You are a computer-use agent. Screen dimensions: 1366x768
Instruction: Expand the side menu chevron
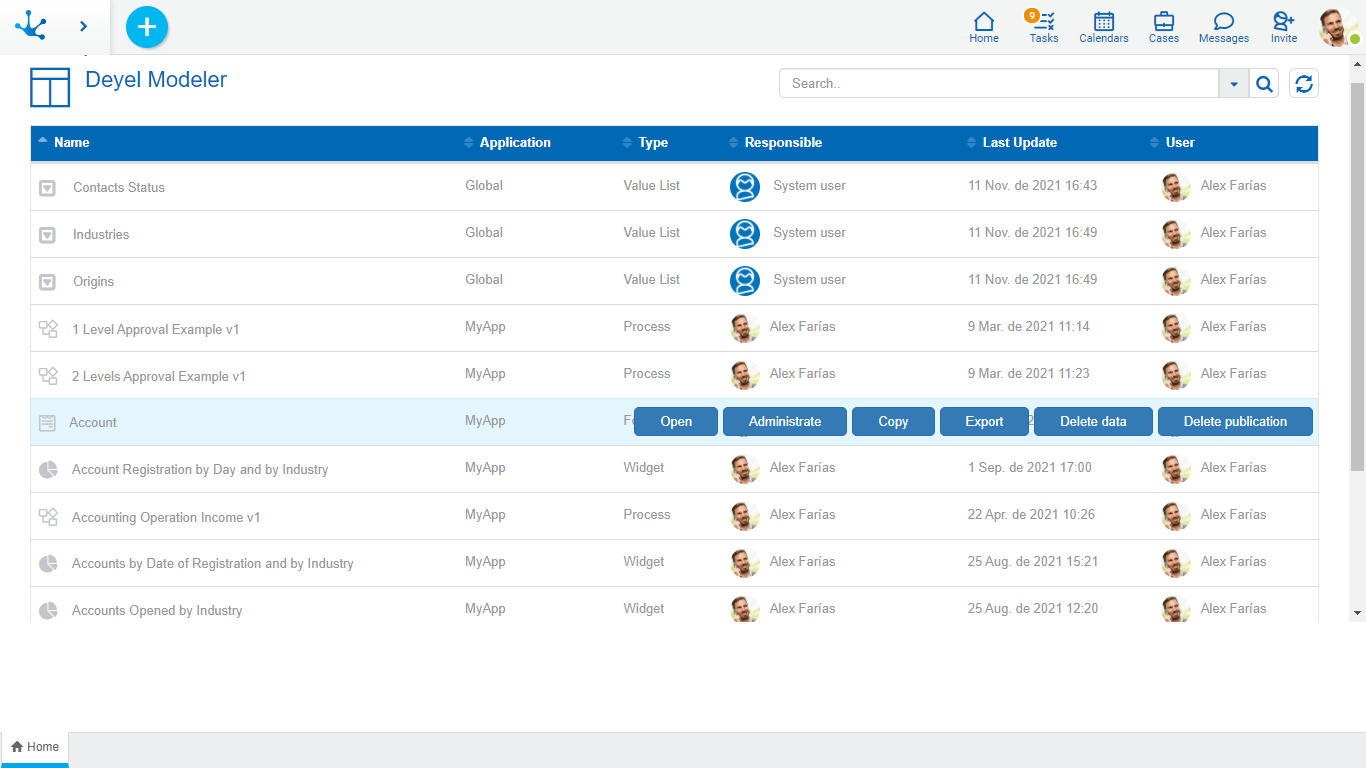[x=84, y=27]
